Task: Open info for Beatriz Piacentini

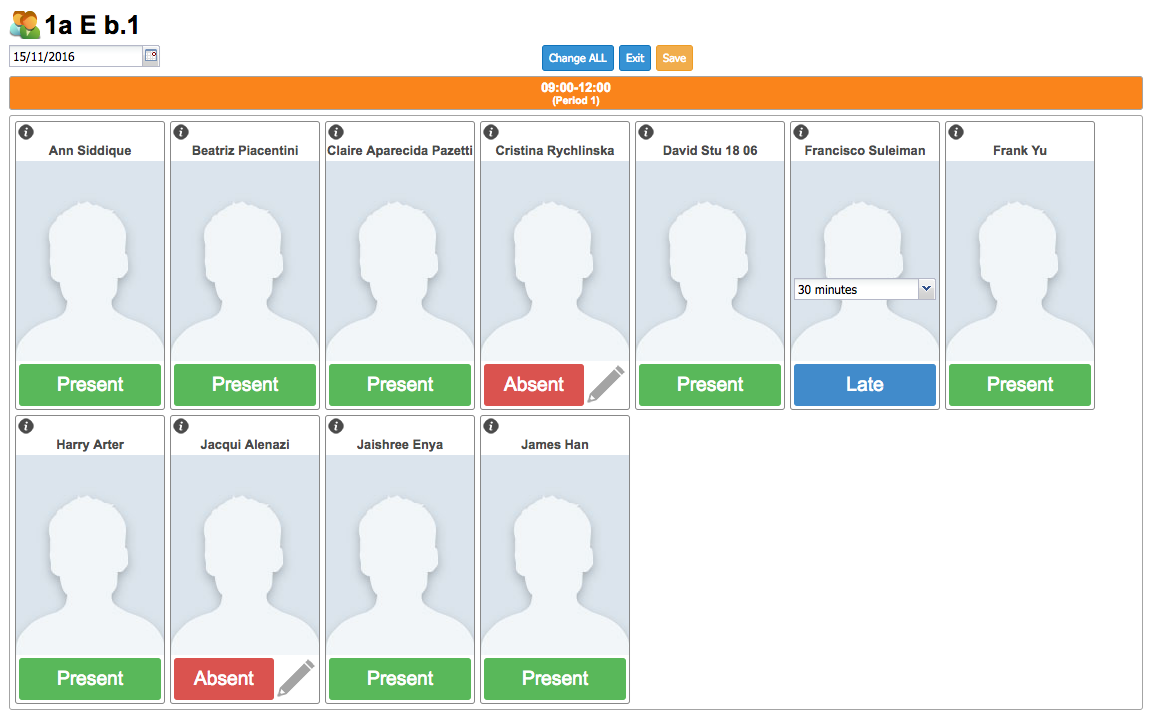Action: pos(181,131)
